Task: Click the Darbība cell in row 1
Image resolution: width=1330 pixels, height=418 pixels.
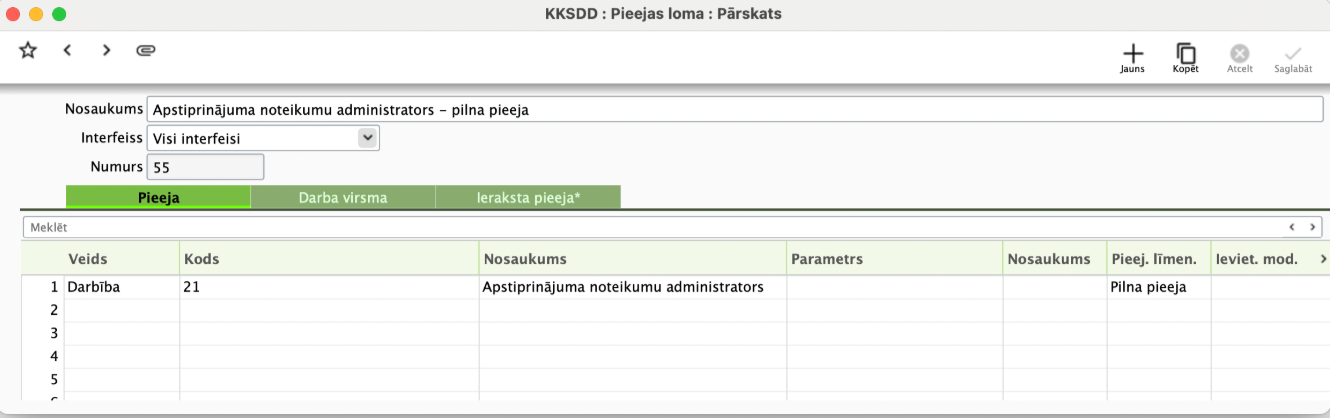Action: [121, 287]
